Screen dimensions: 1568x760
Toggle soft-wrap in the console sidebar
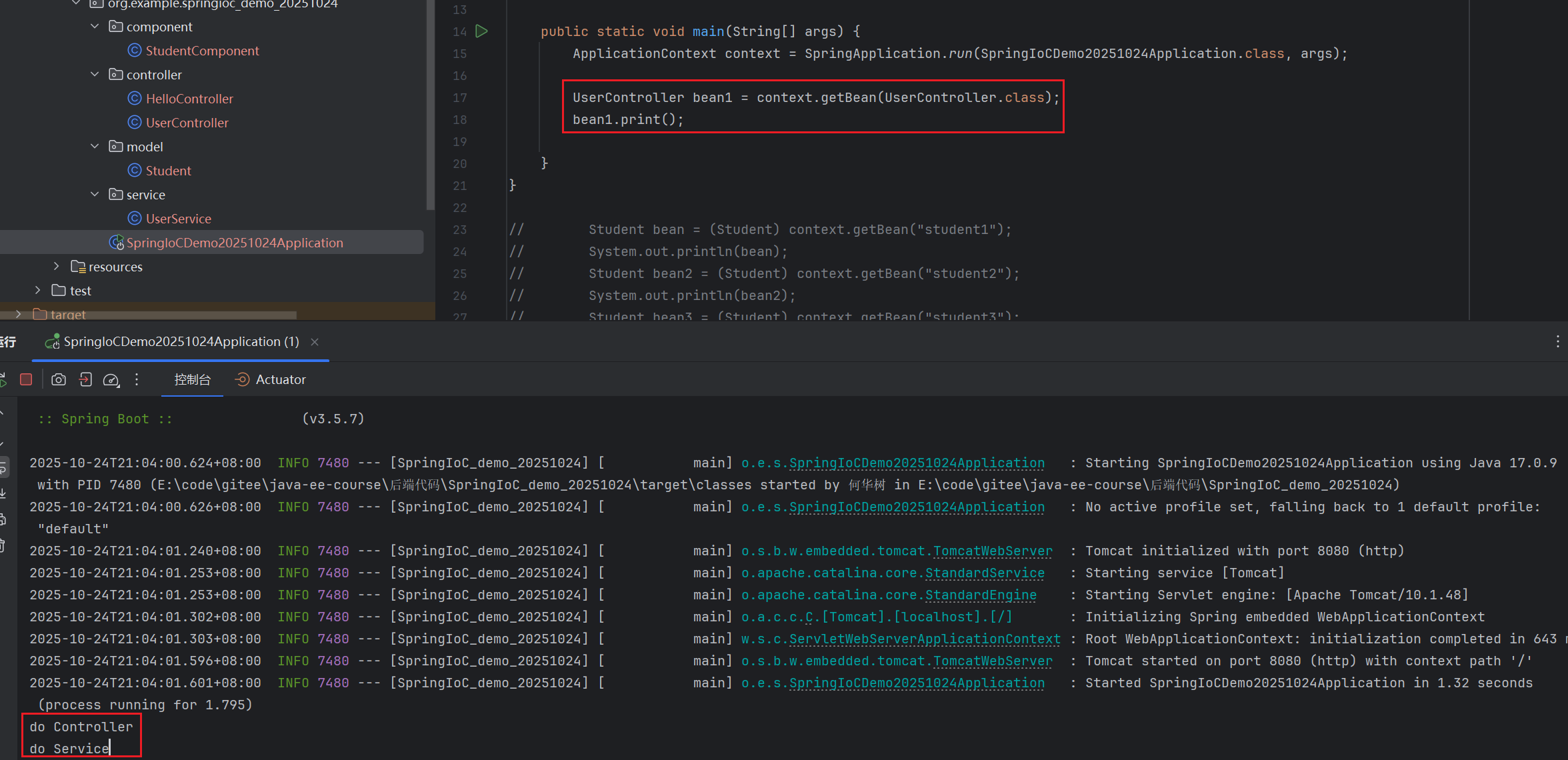[3, 468]
